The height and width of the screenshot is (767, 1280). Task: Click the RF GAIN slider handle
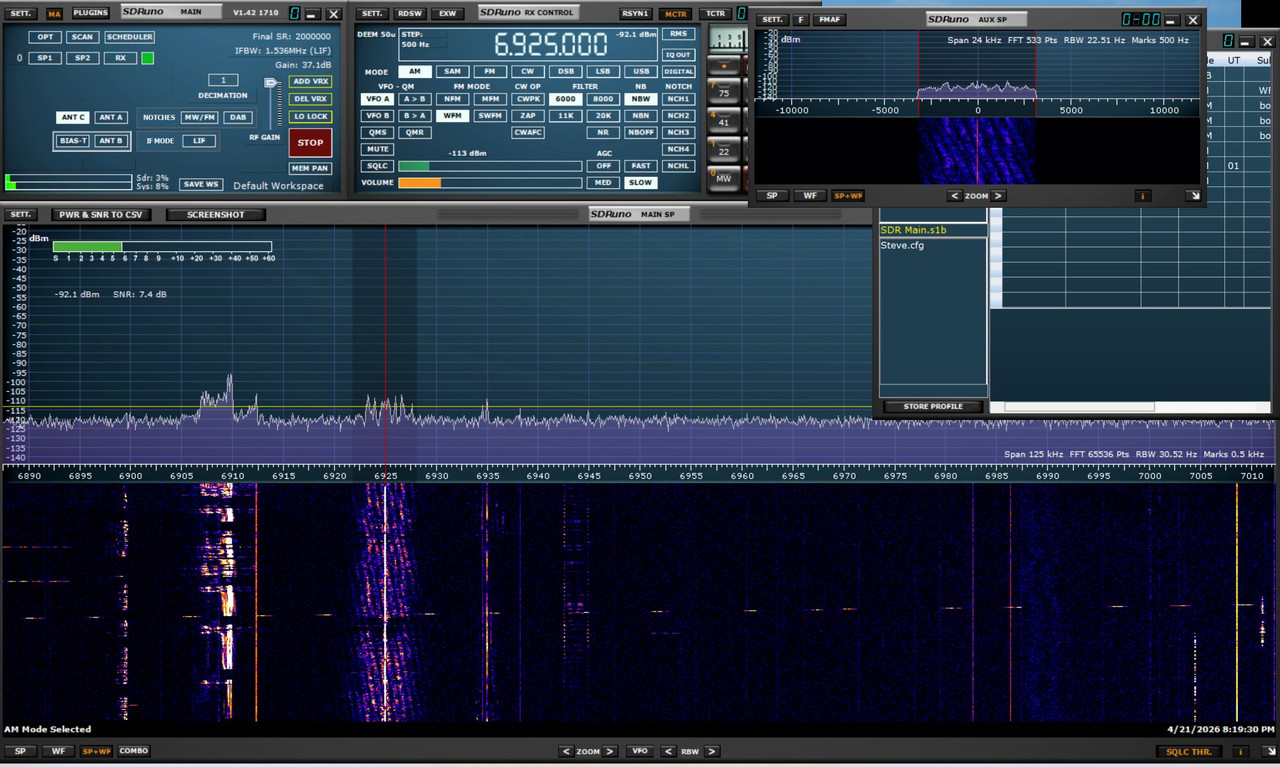270,83
